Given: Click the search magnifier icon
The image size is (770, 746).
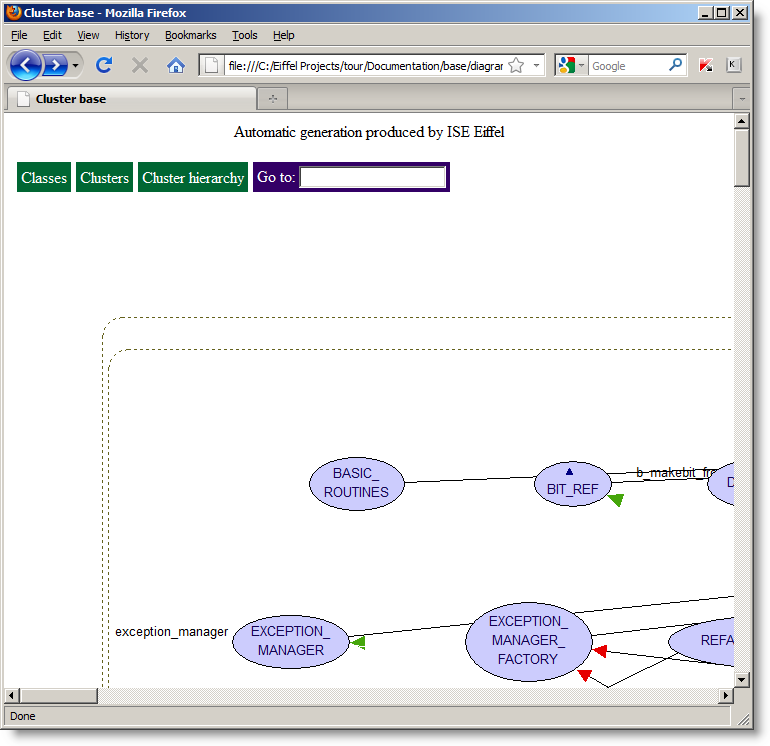Looking at the screenshot, I should click(676, 65).
